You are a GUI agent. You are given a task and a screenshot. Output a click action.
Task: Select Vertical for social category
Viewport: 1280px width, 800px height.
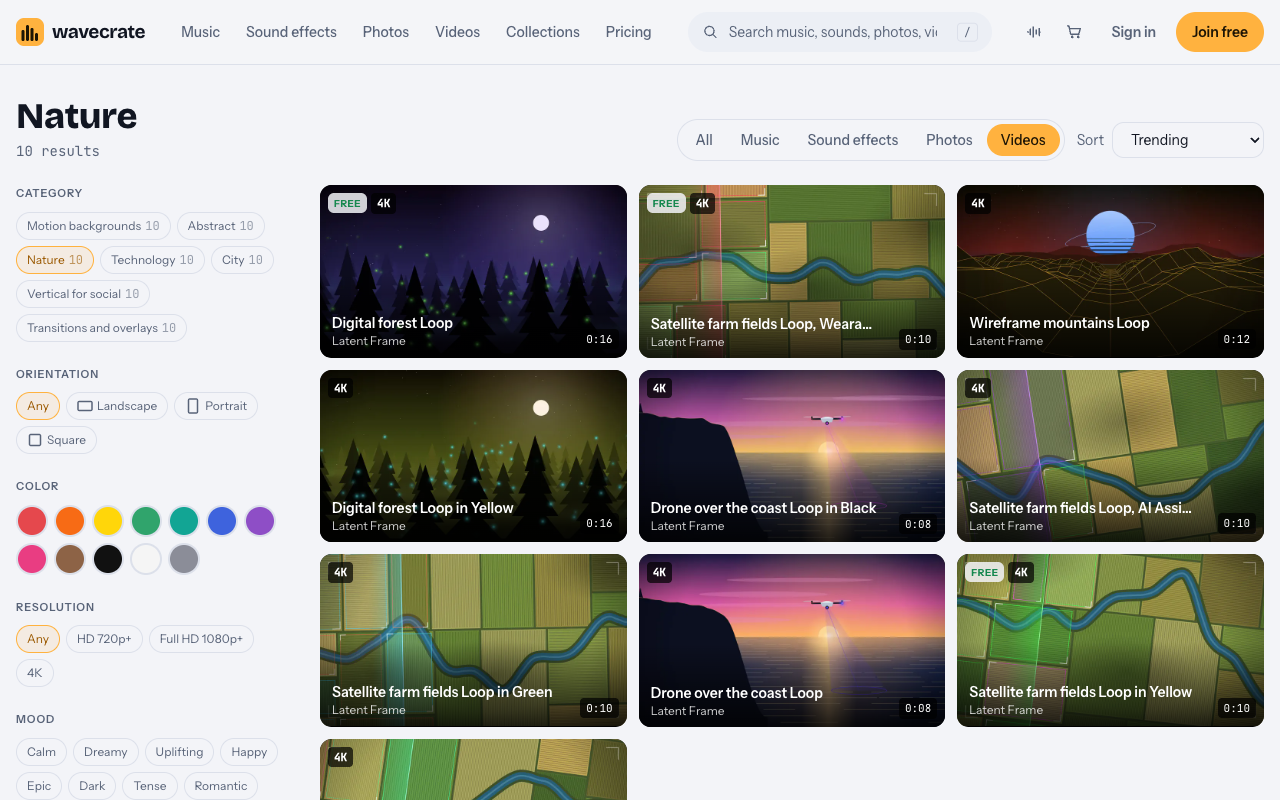click(x=83, y=294)
